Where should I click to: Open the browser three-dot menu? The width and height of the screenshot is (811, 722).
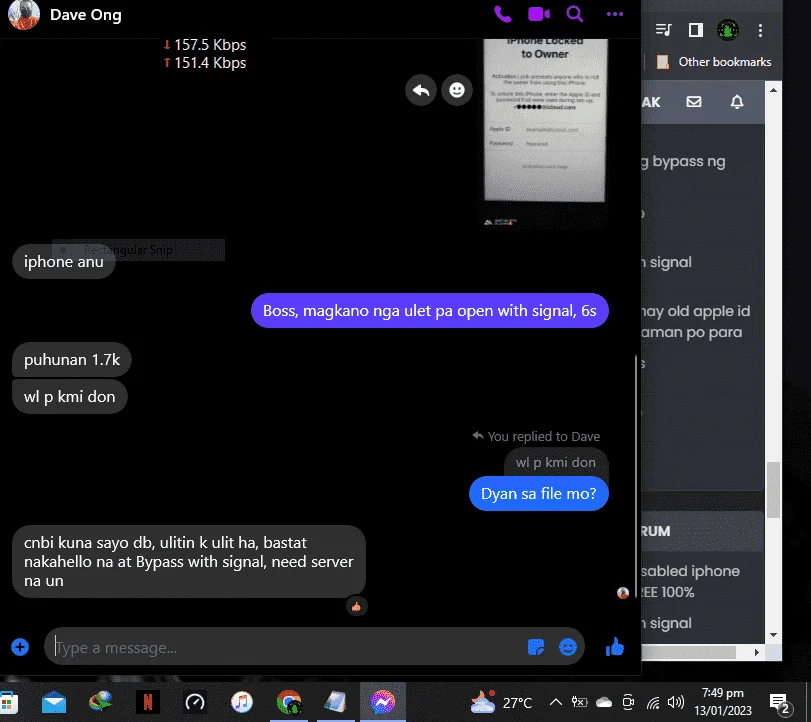760,30
